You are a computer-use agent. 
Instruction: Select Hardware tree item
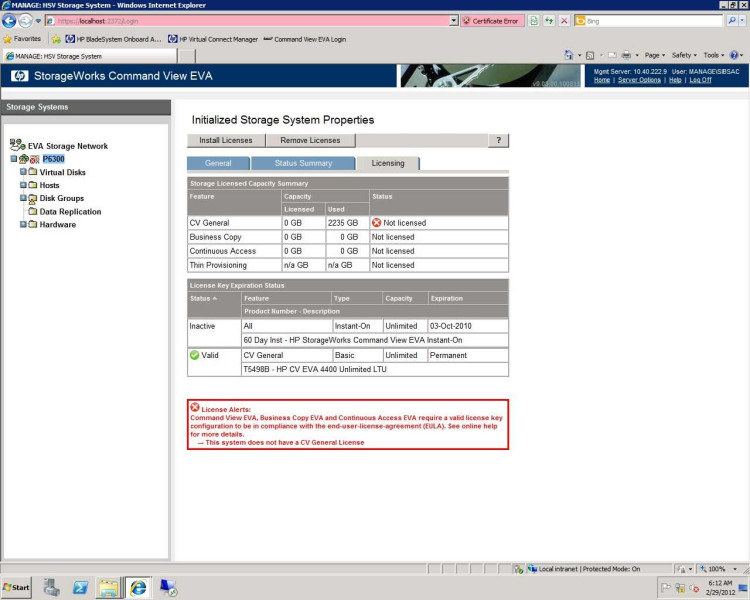click(x=57, y=224)
